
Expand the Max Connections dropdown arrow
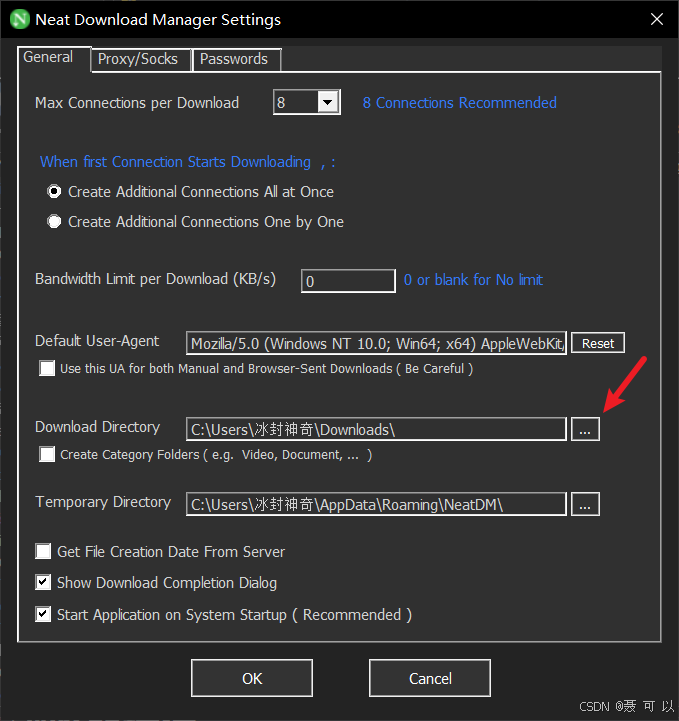328,102
